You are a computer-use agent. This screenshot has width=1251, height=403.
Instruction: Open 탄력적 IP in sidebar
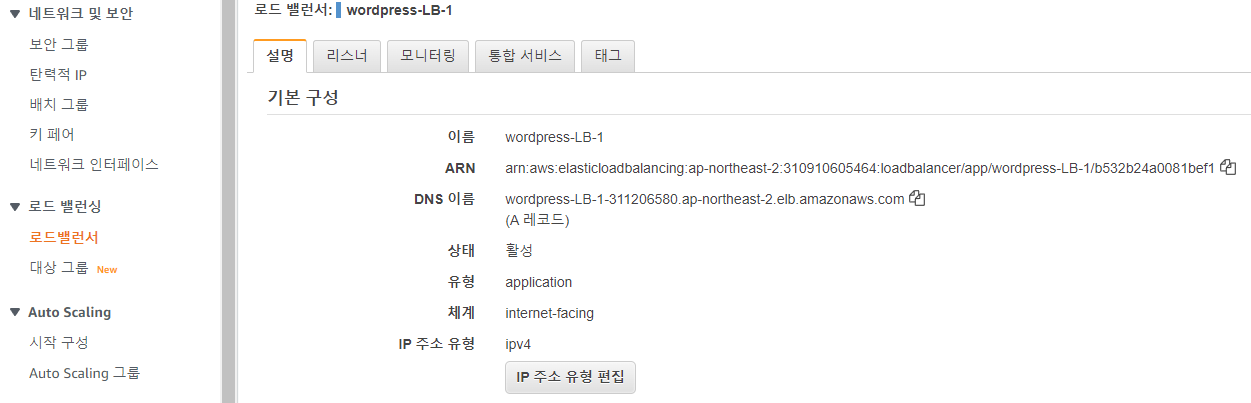coord(59,74)
